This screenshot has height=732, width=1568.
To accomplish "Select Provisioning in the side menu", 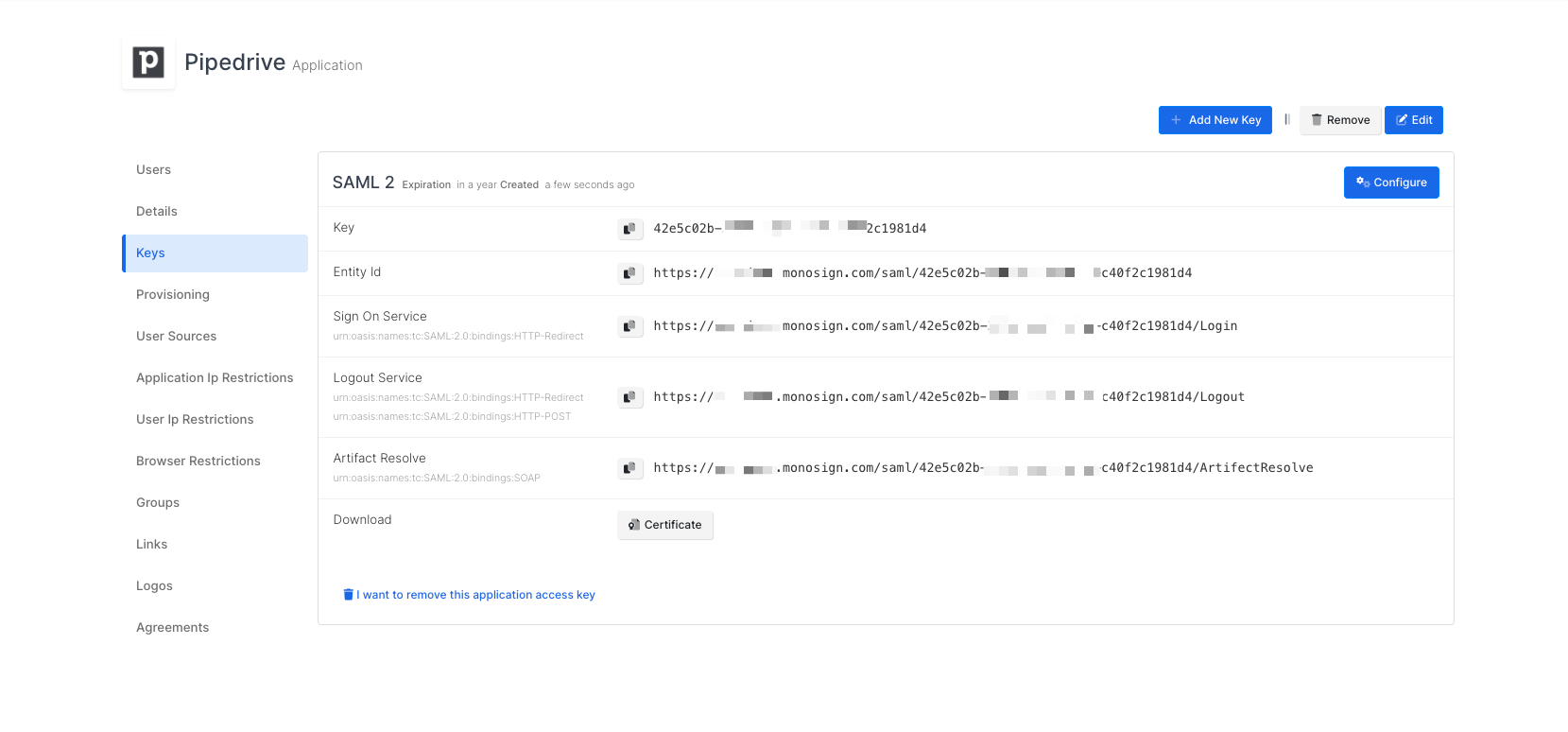I will coord(173,295).
